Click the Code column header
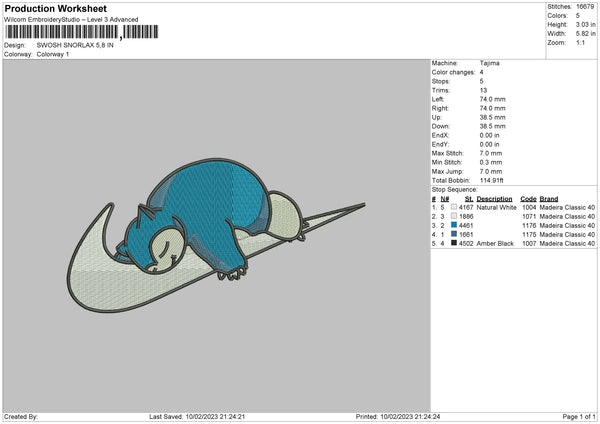 (528, 198)
